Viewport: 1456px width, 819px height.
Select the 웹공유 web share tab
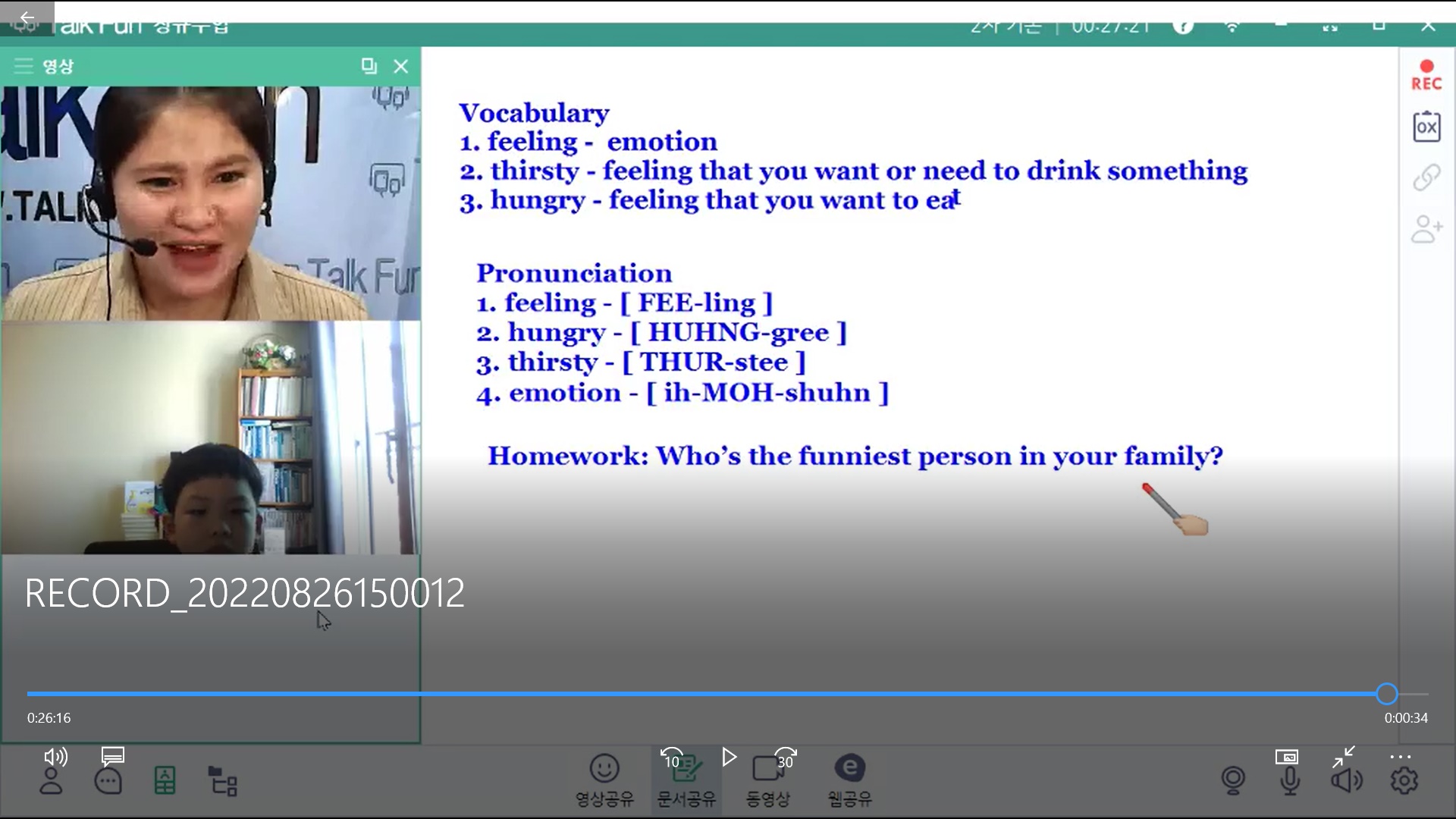tap(849, 780)
